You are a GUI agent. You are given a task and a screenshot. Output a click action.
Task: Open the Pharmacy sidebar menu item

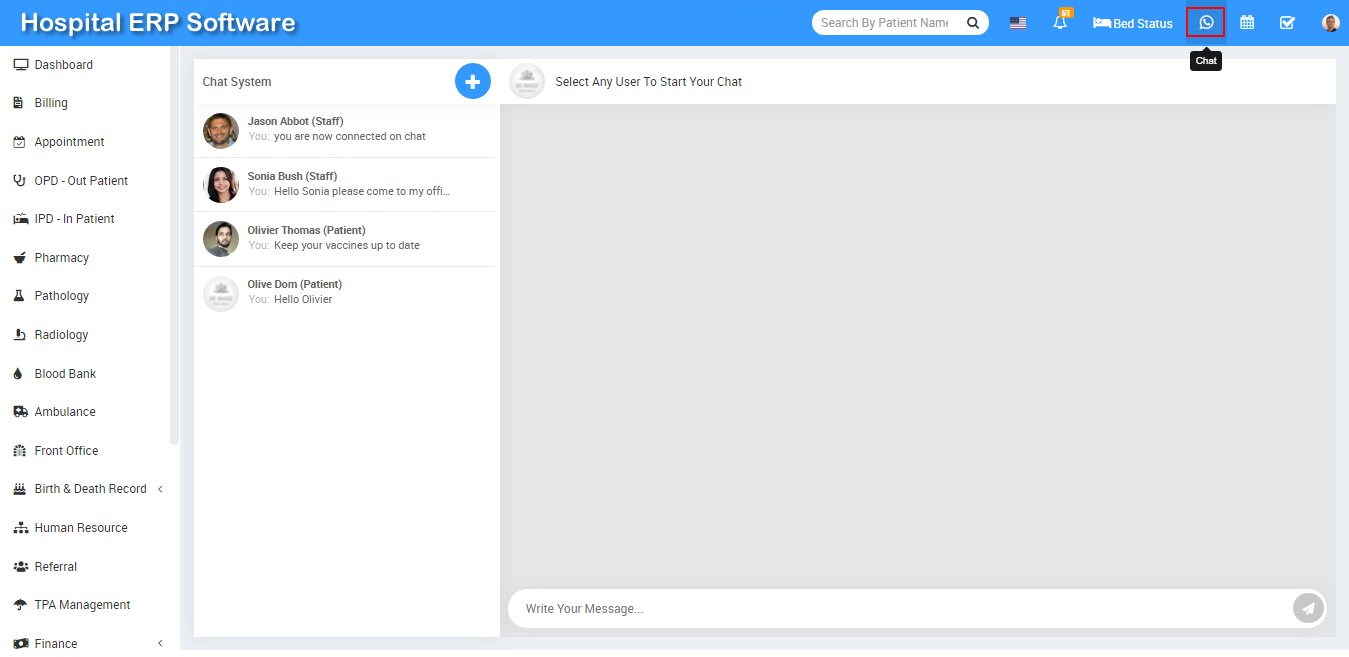pyautogui.click(x=61, y=258)
